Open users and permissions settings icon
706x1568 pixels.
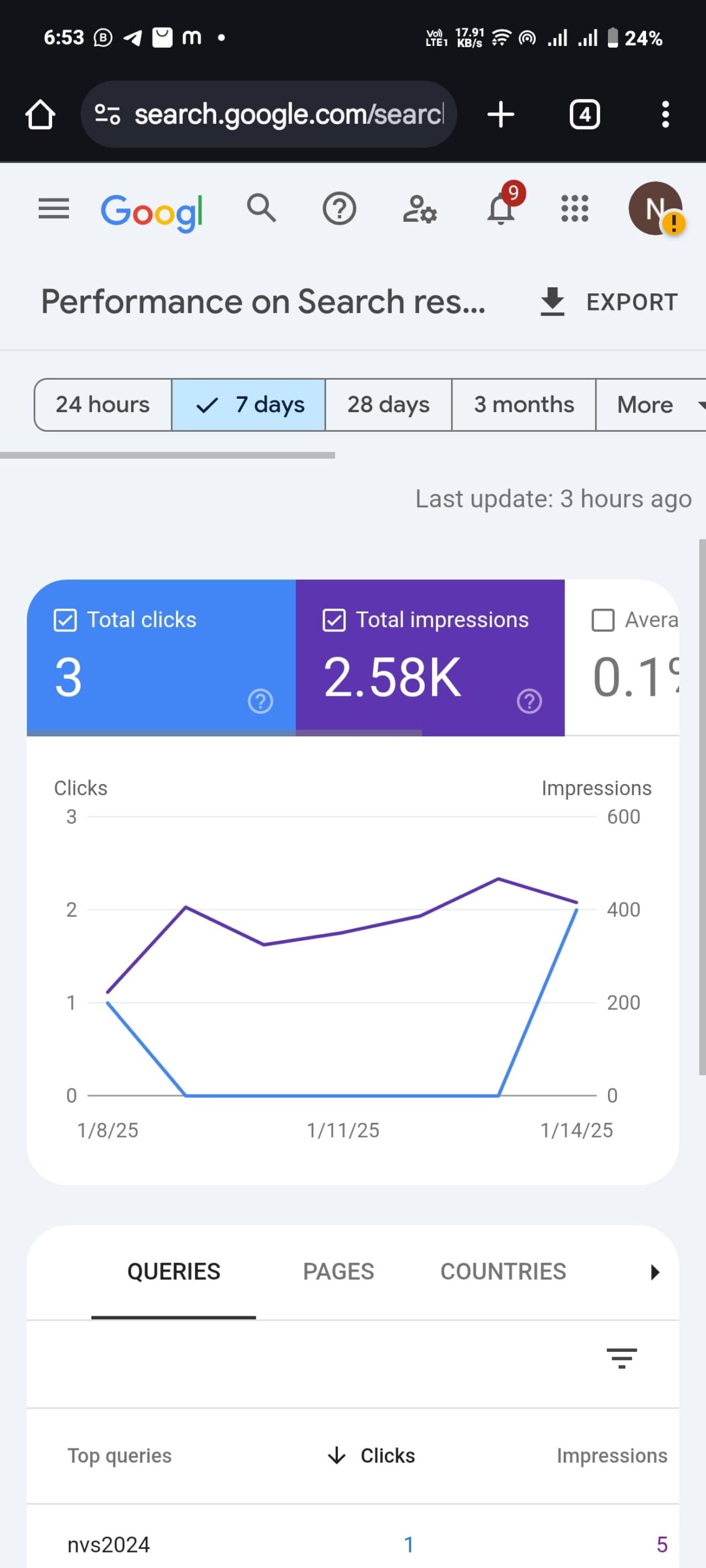pos(420,209)
